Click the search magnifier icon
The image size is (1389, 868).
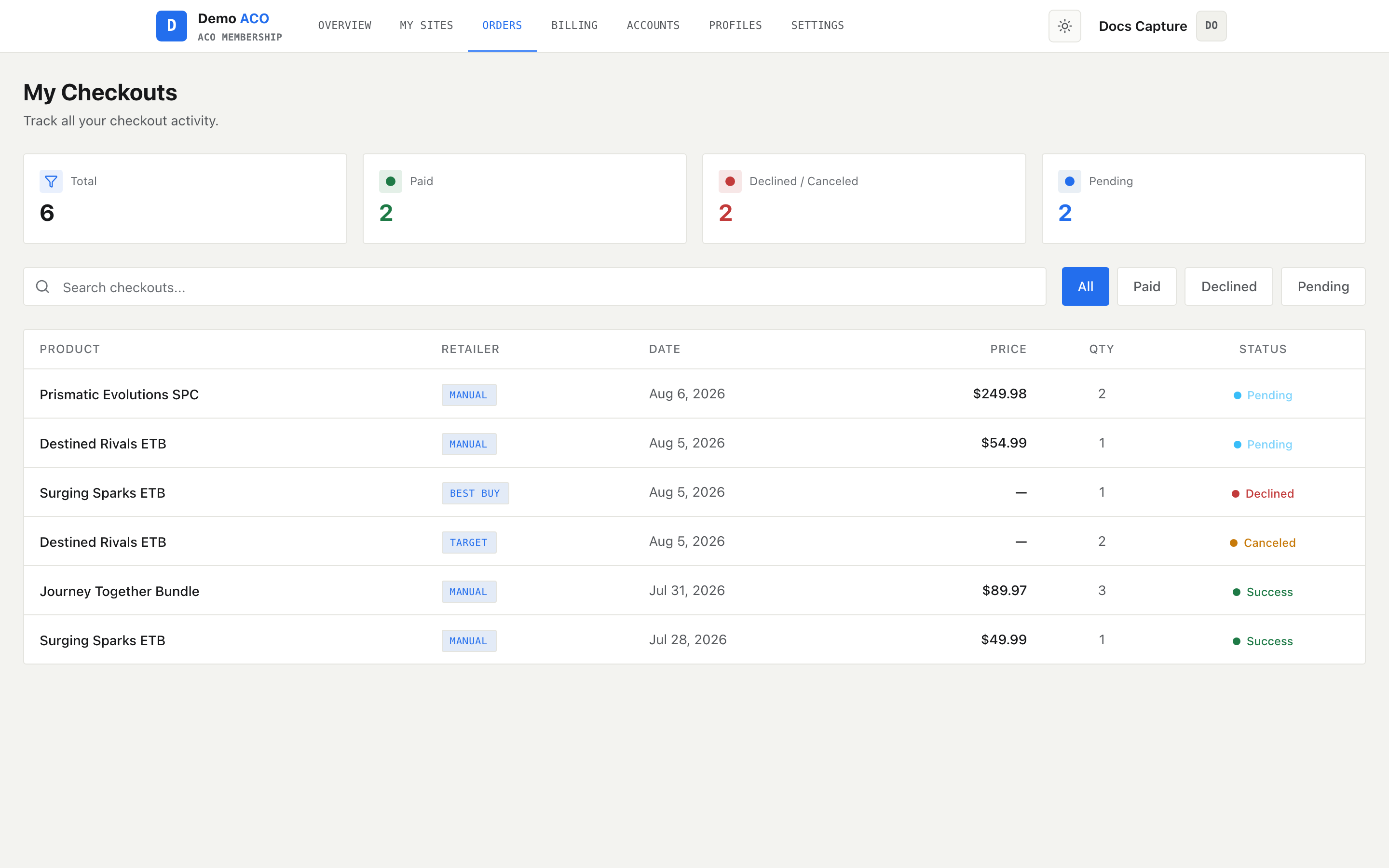pos(42,286)
